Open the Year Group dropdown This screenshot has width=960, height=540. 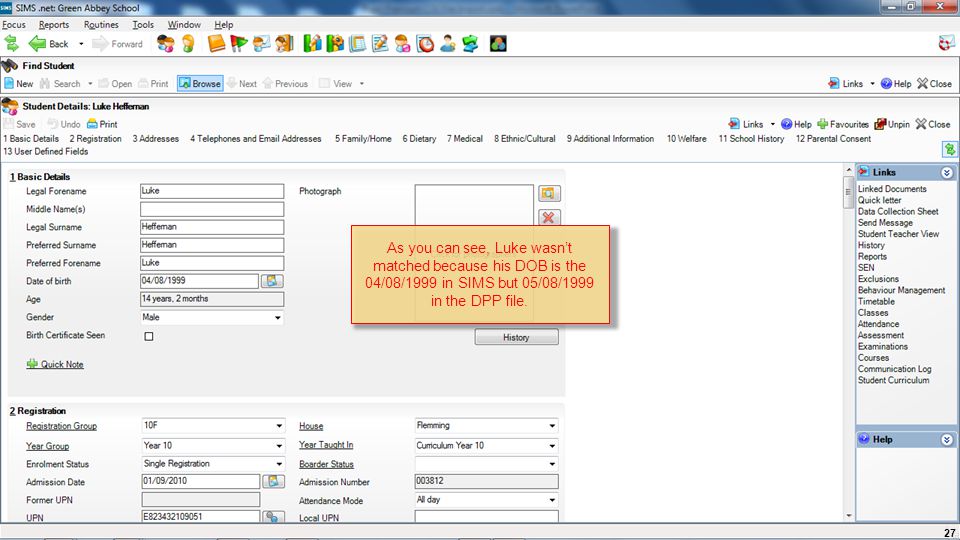[279, 446]
